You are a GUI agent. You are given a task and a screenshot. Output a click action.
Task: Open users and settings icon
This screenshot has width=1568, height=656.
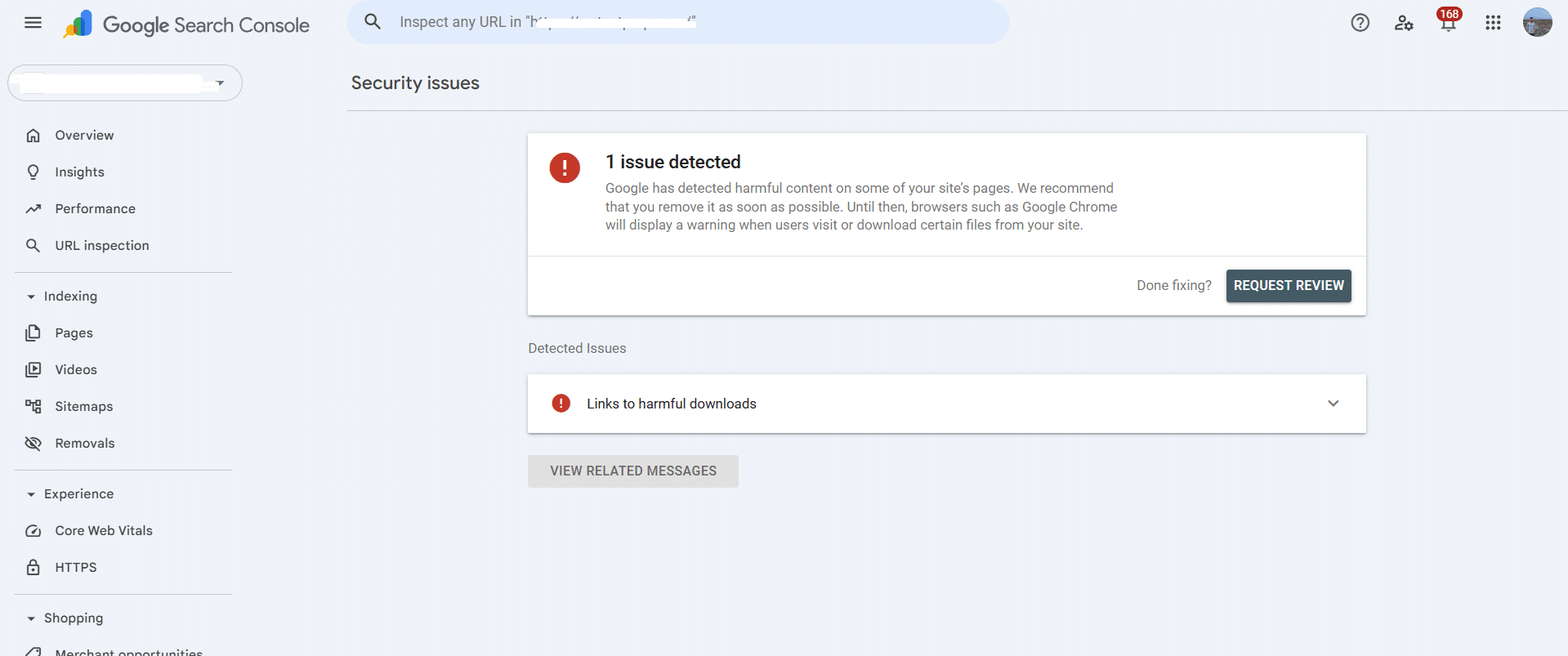point(1404,23)
